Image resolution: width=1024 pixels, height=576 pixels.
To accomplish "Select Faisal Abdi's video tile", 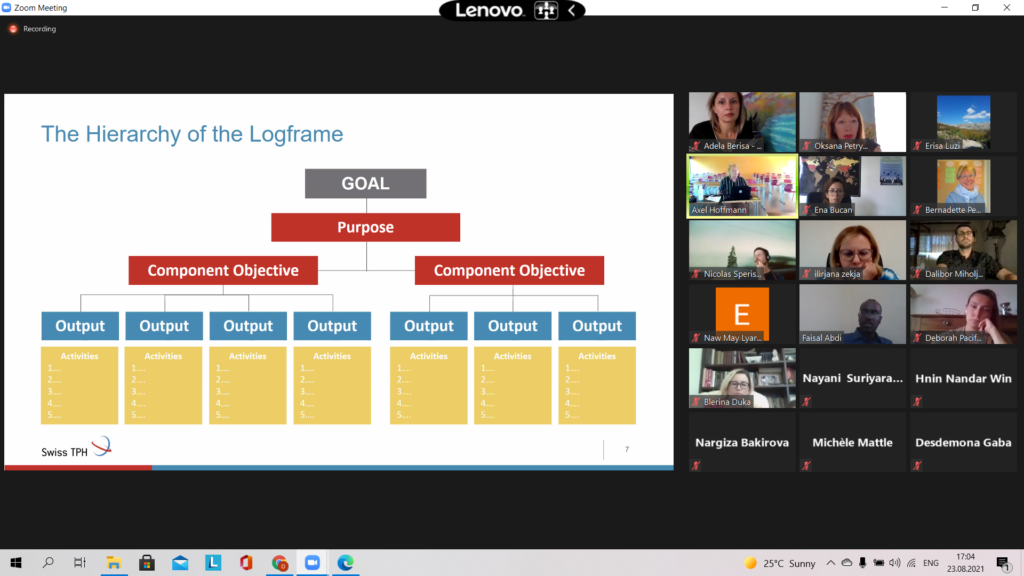I will (x=852, y=315).
